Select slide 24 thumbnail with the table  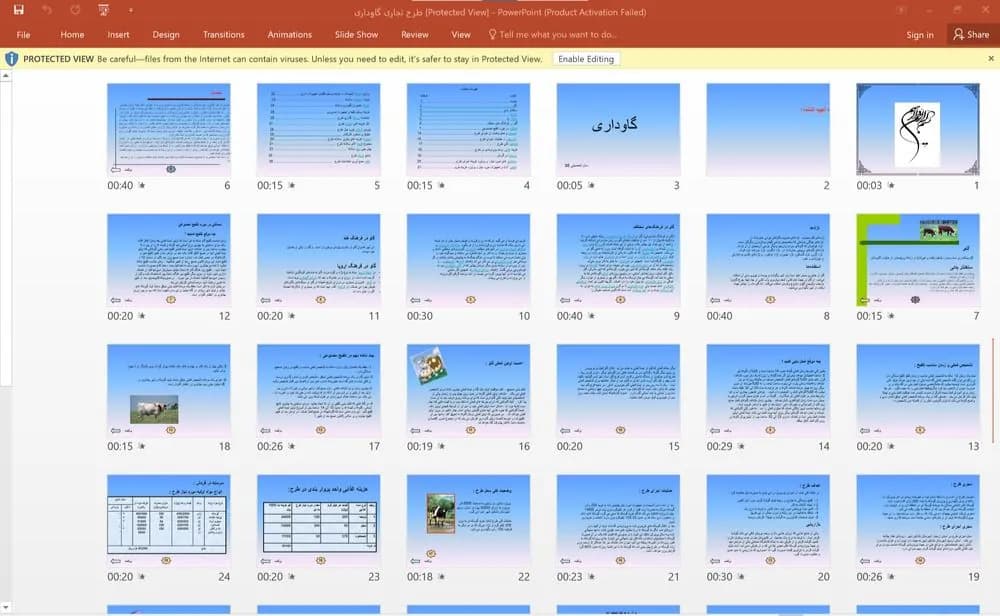coord(168,521)
